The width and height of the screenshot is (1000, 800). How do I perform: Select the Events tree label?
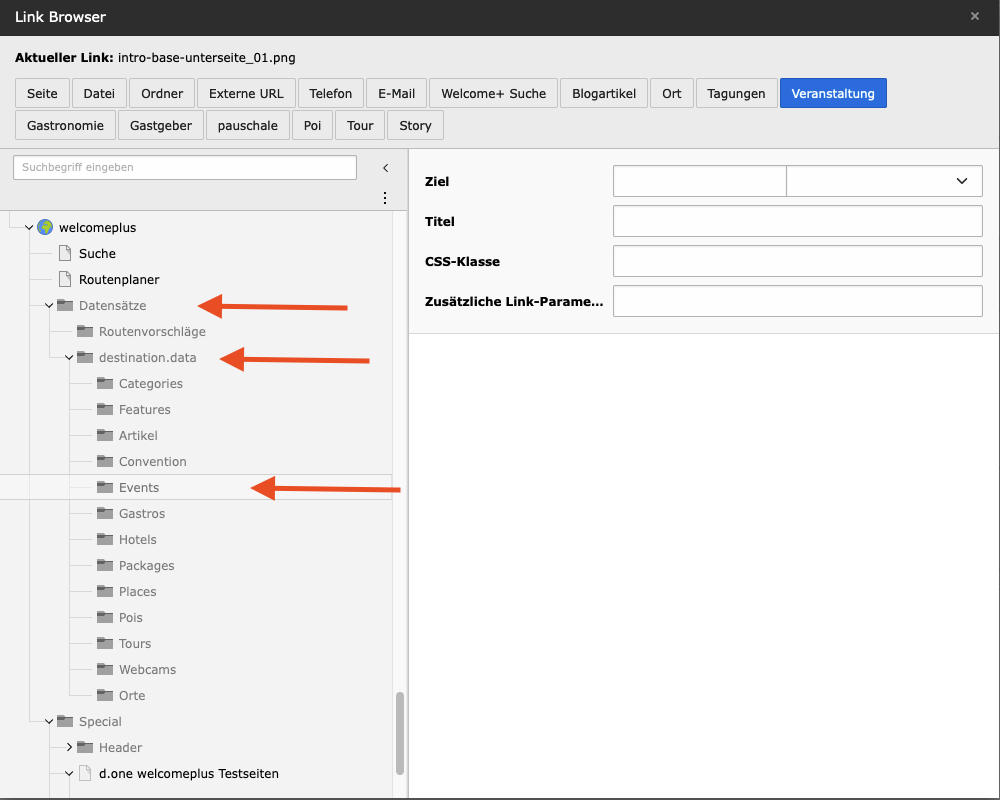point(138,487)
